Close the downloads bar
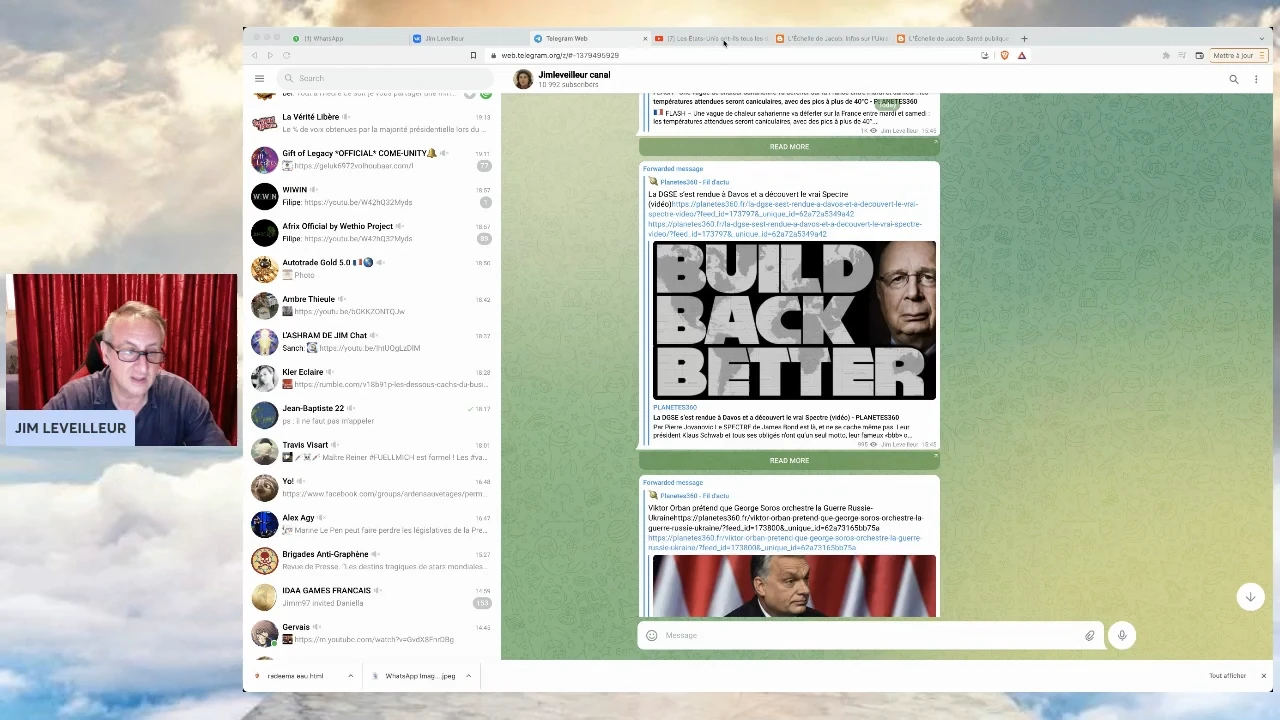 click(x=1263, y=676)
